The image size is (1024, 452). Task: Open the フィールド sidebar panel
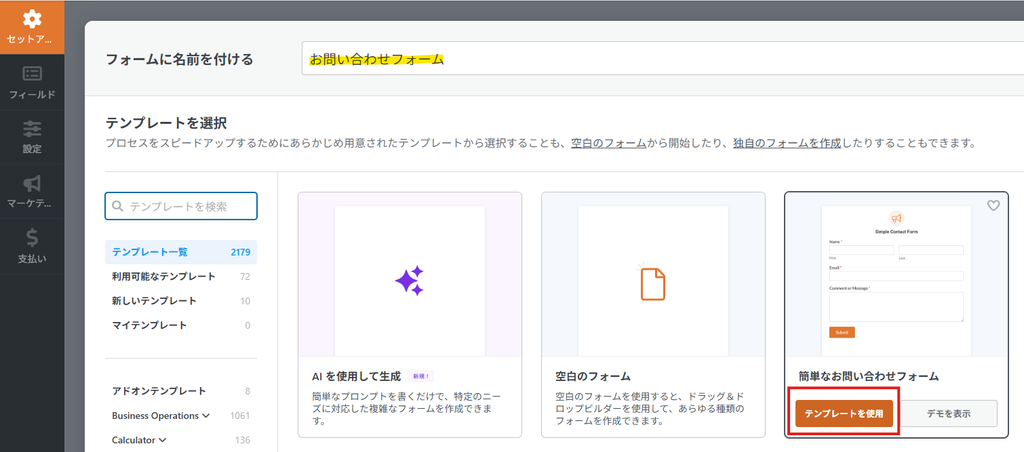click(x=32, y=82)
